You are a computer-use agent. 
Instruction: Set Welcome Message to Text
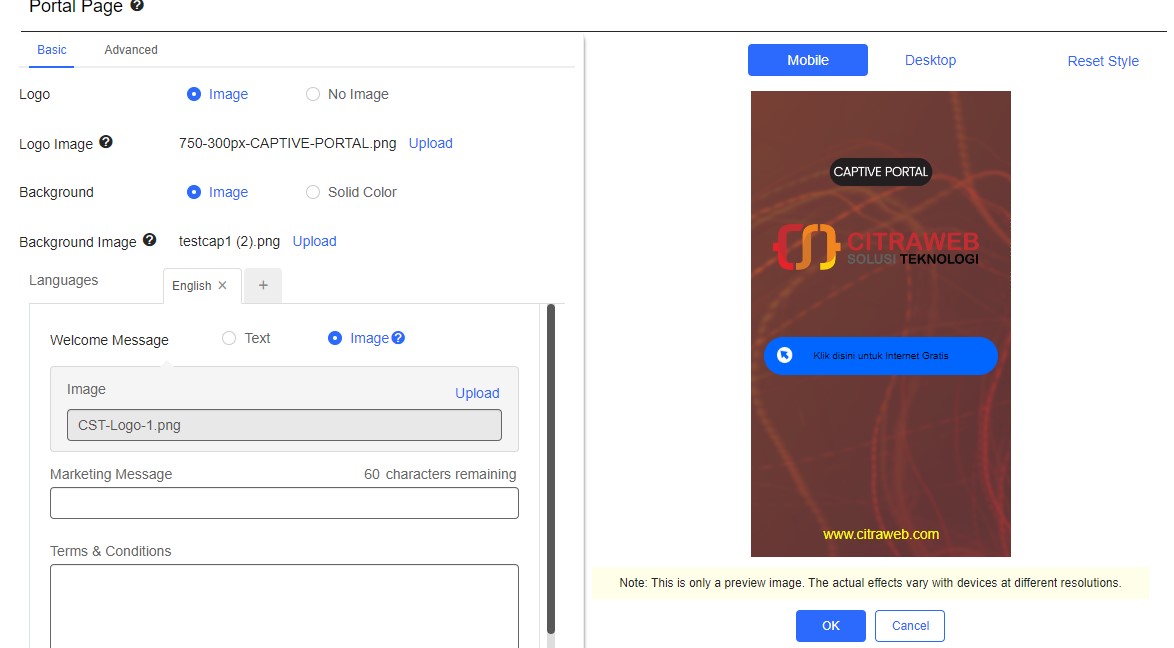pyautogui.click(x=228, y=338)
